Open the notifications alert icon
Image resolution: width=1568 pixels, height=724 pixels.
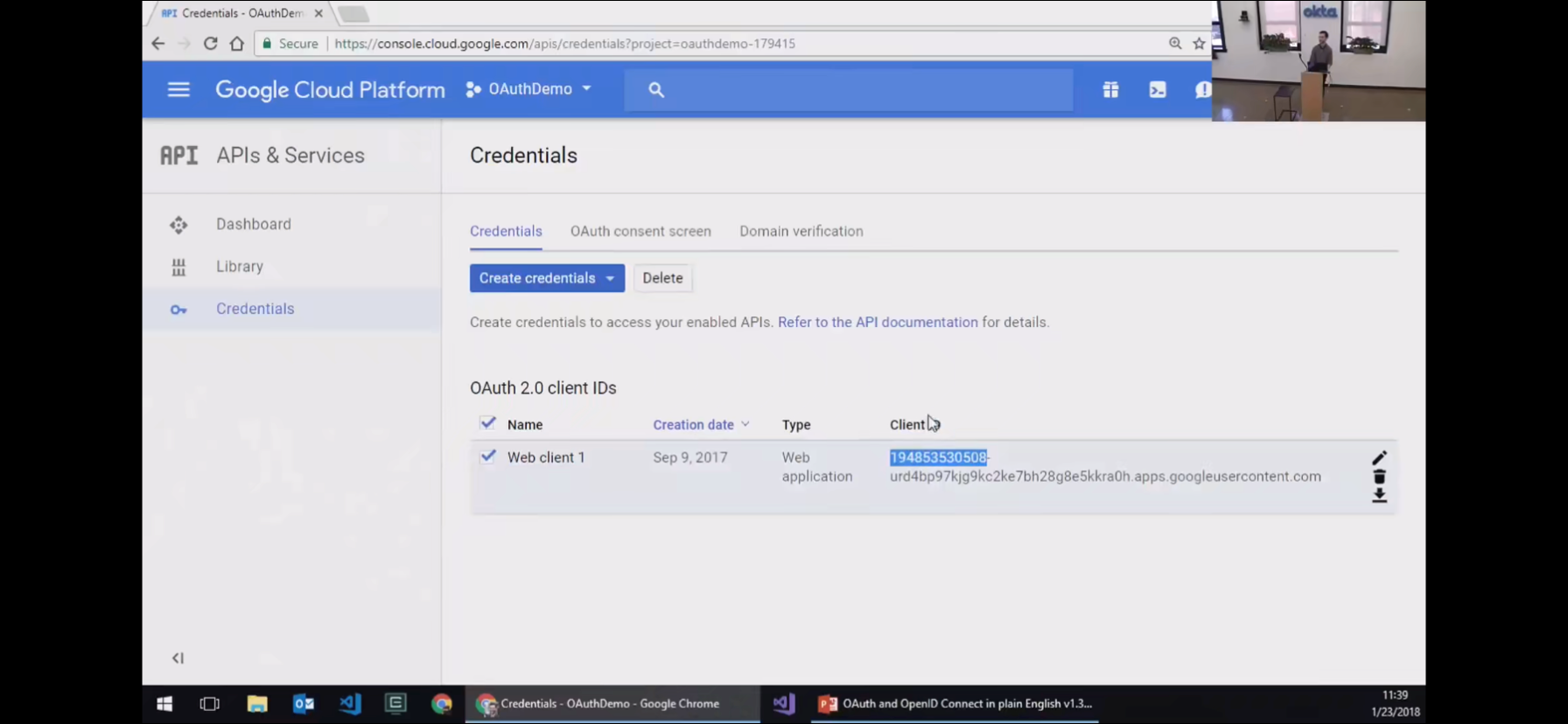coord(1203,89)
